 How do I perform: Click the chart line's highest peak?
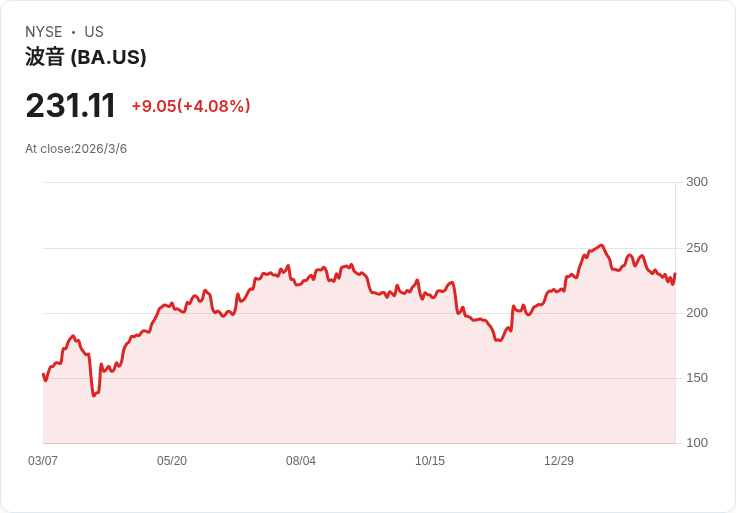601,245
